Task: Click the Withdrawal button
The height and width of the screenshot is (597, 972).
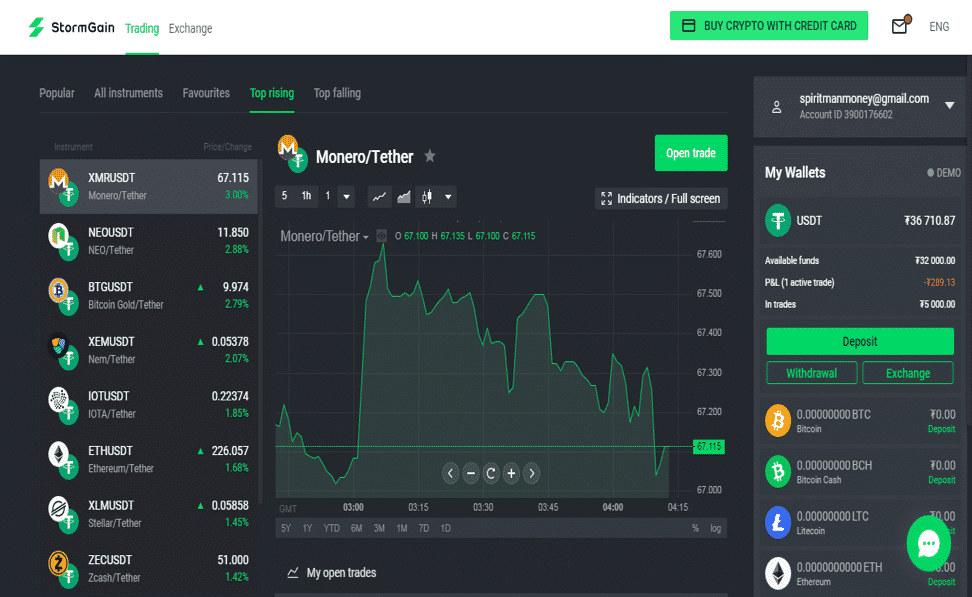Action: pyautogui.click(x=811, y=373)
